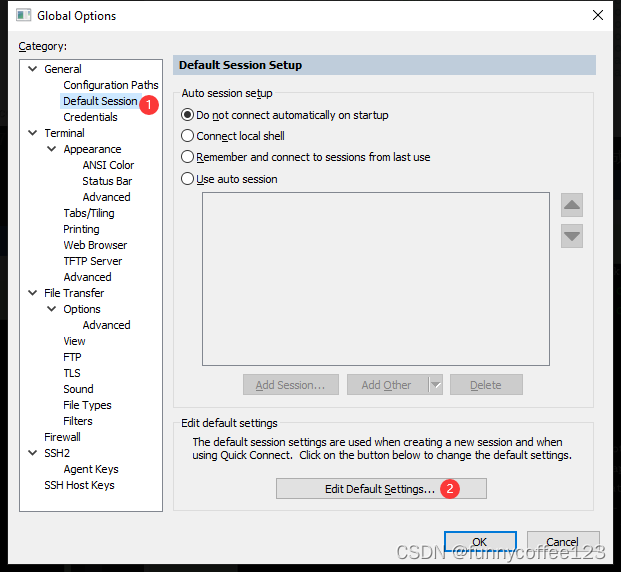The image size is (621, 572).
Task: Click Add Other button
Action: (387, 385)
